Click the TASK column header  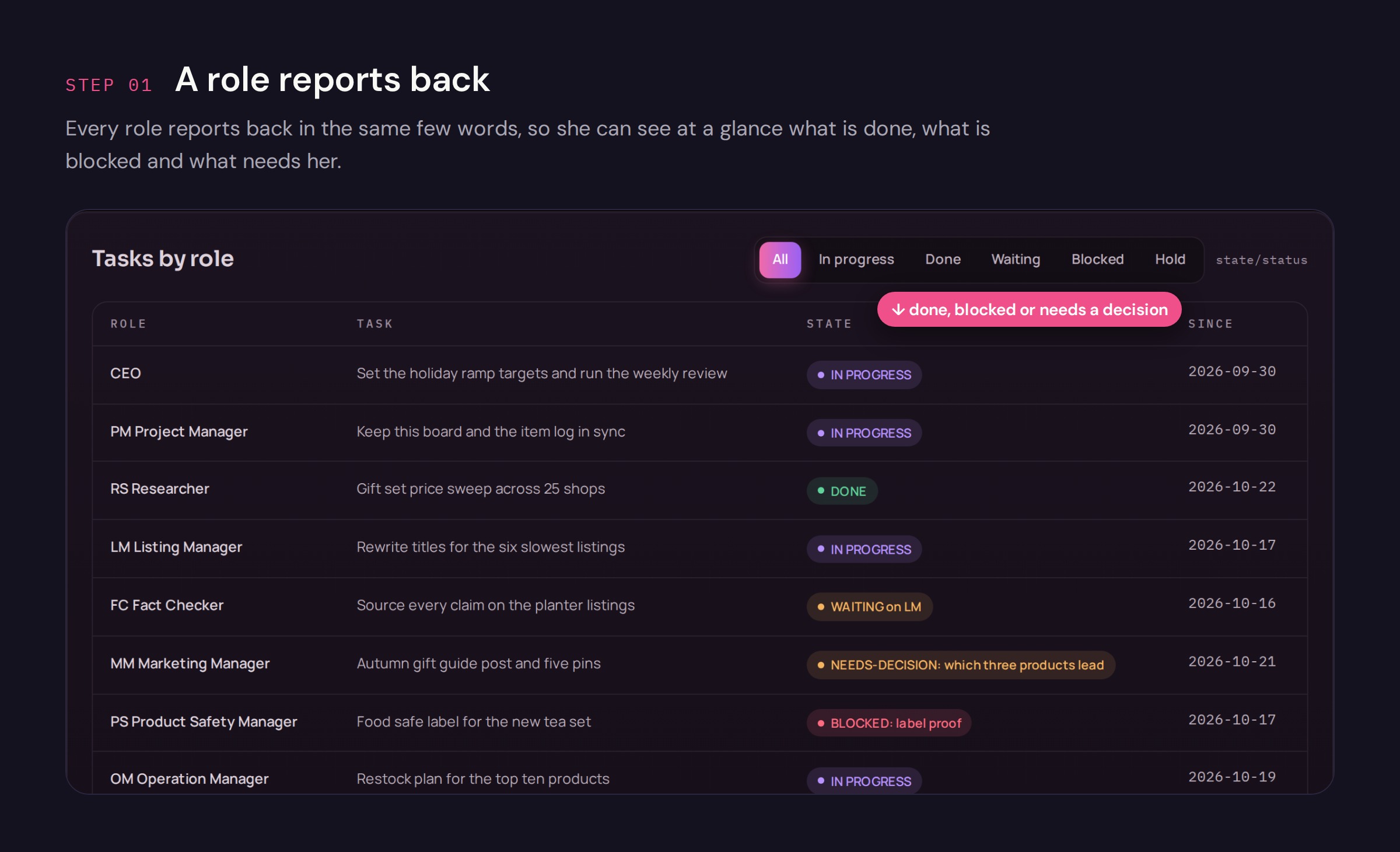point(374,324)
